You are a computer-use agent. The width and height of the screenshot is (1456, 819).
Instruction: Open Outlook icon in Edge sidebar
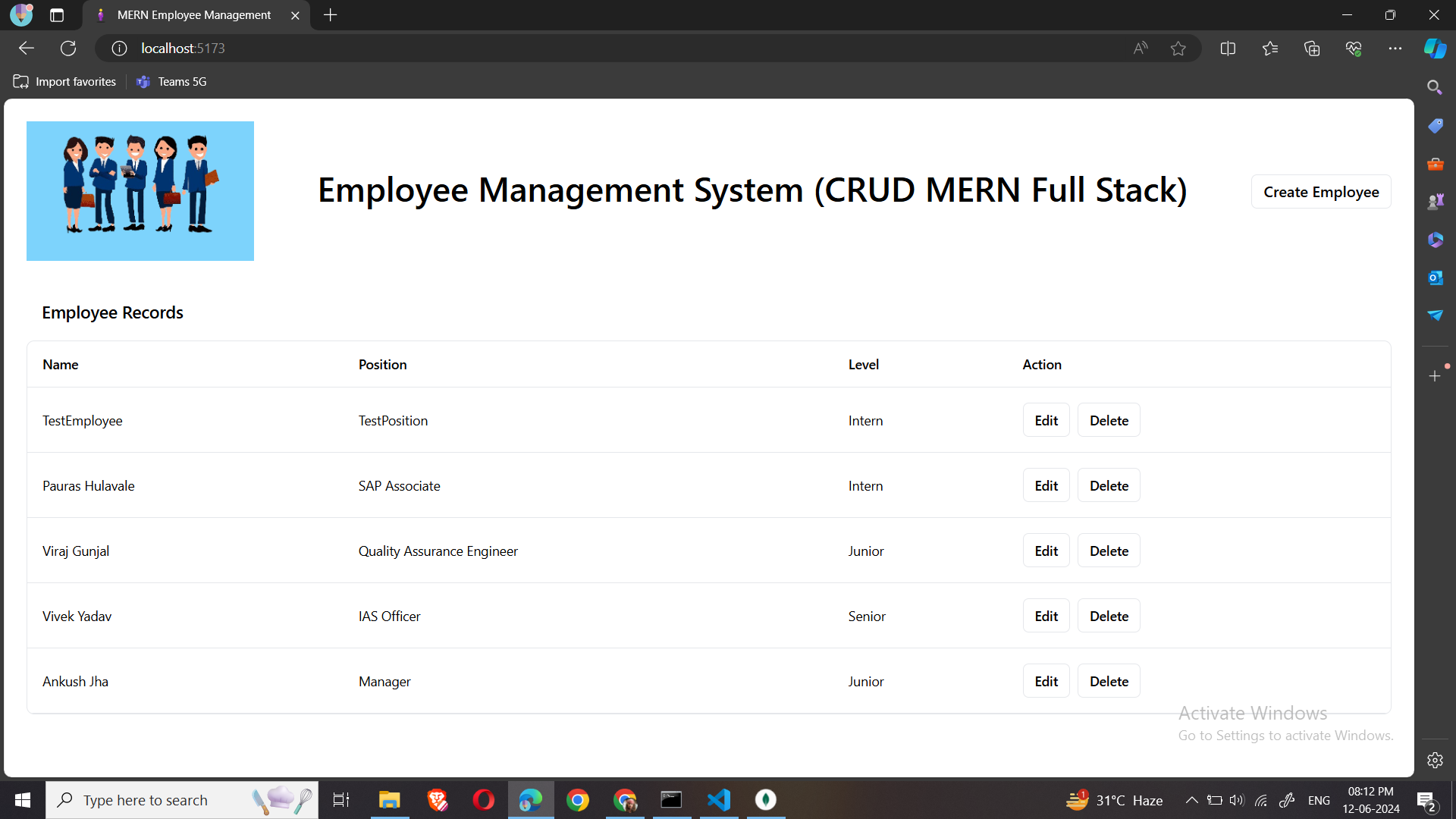click(1435, 278)
